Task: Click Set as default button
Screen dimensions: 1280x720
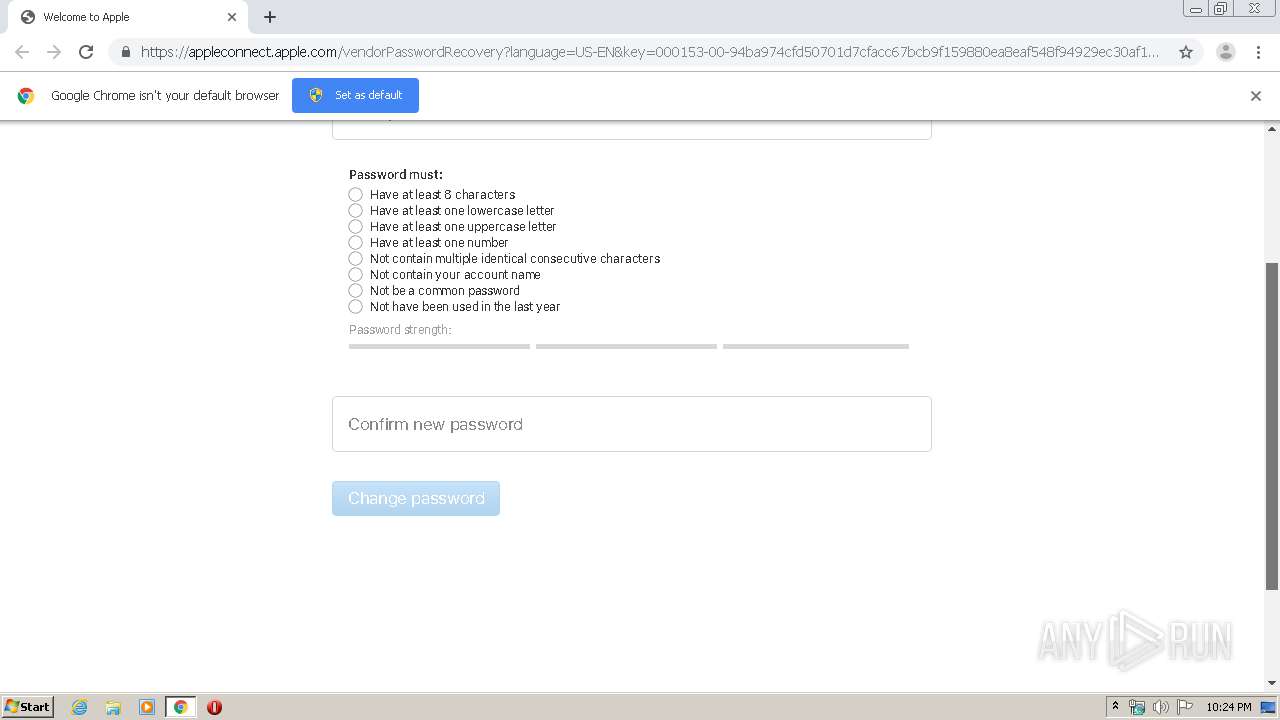Action: pos(355,95)
